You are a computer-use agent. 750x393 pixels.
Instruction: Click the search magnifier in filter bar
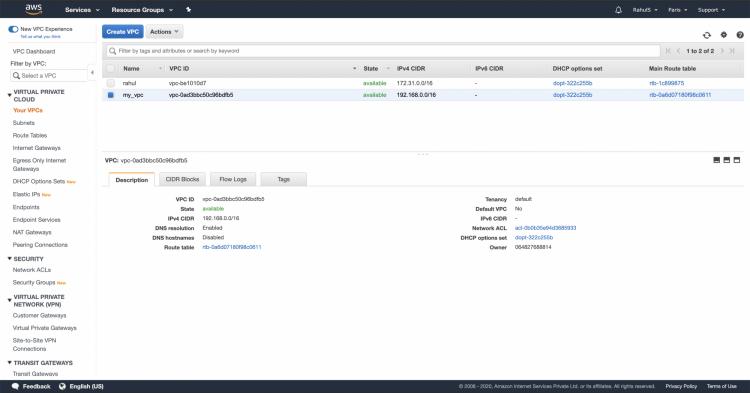point(112,51)
